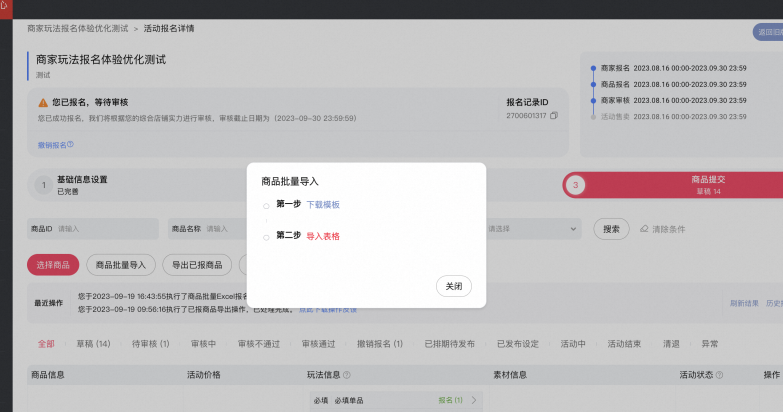The height and width of the screenshot is (412, 783).
Task: Open help icon next to 活动状态
Action: [719, 375]
